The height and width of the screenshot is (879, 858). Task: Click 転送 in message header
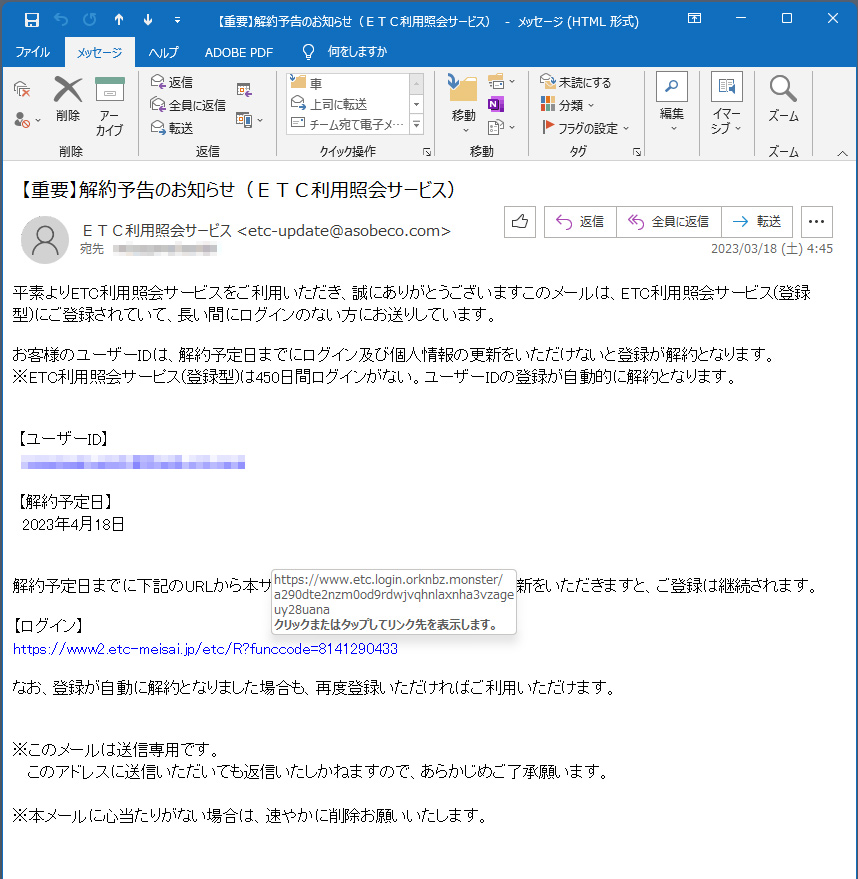coord(757,222)
